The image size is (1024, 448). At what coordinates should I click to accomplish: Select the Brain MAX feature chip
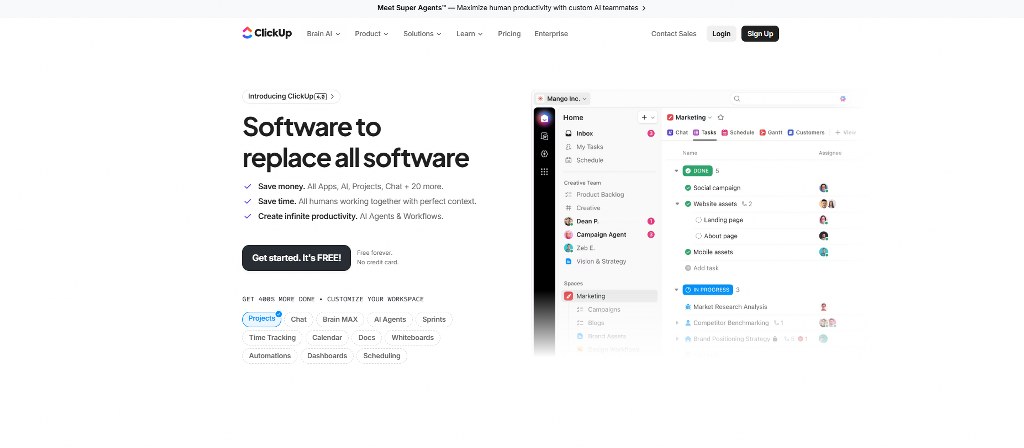click(x=340, y=319)
